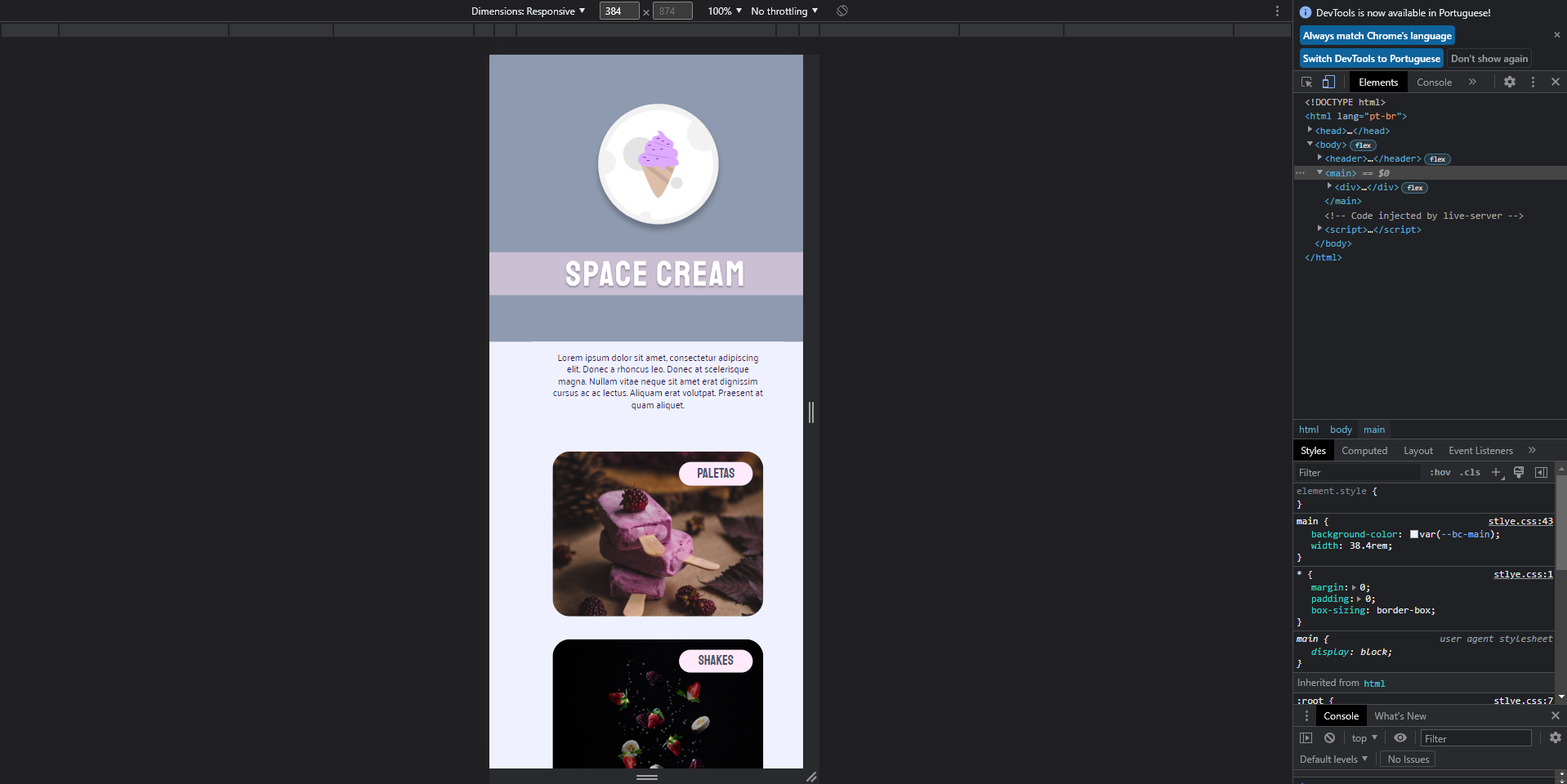Image resolution: width=1567 pixels, height=784 pixels.
Task: Toggle flex badge on div element
Action: 1415,188
